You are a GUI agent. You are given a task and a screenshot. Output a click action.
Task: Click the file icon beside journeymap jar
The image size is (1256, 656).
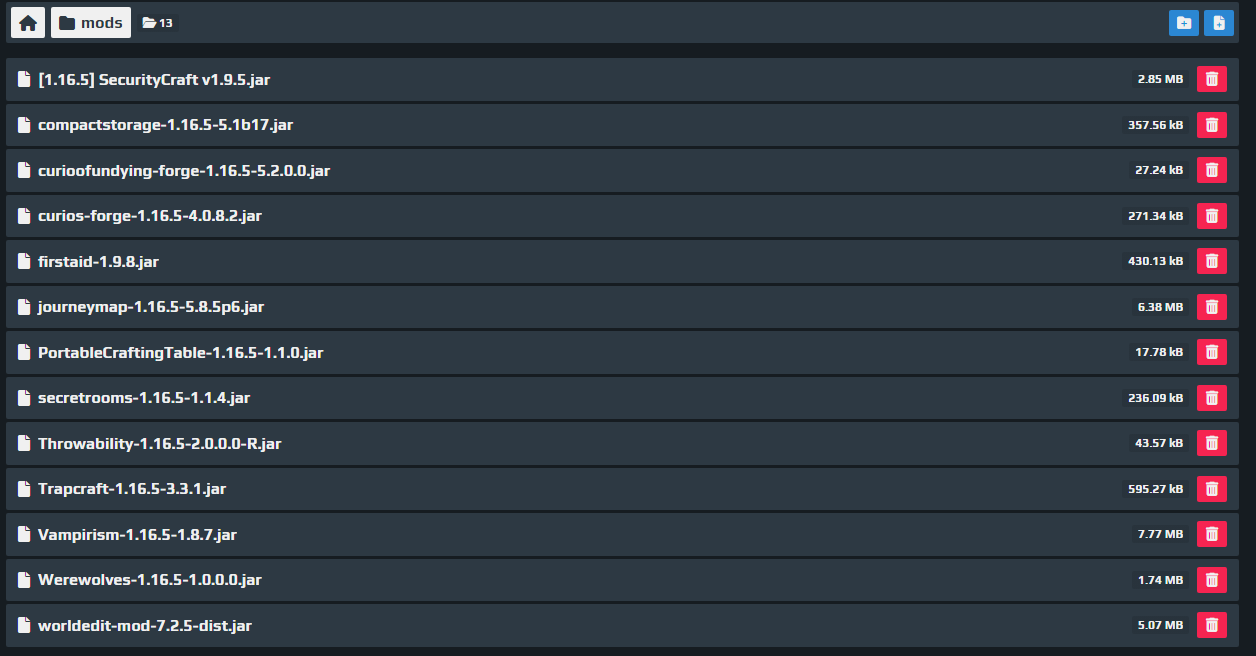point(24,307)
